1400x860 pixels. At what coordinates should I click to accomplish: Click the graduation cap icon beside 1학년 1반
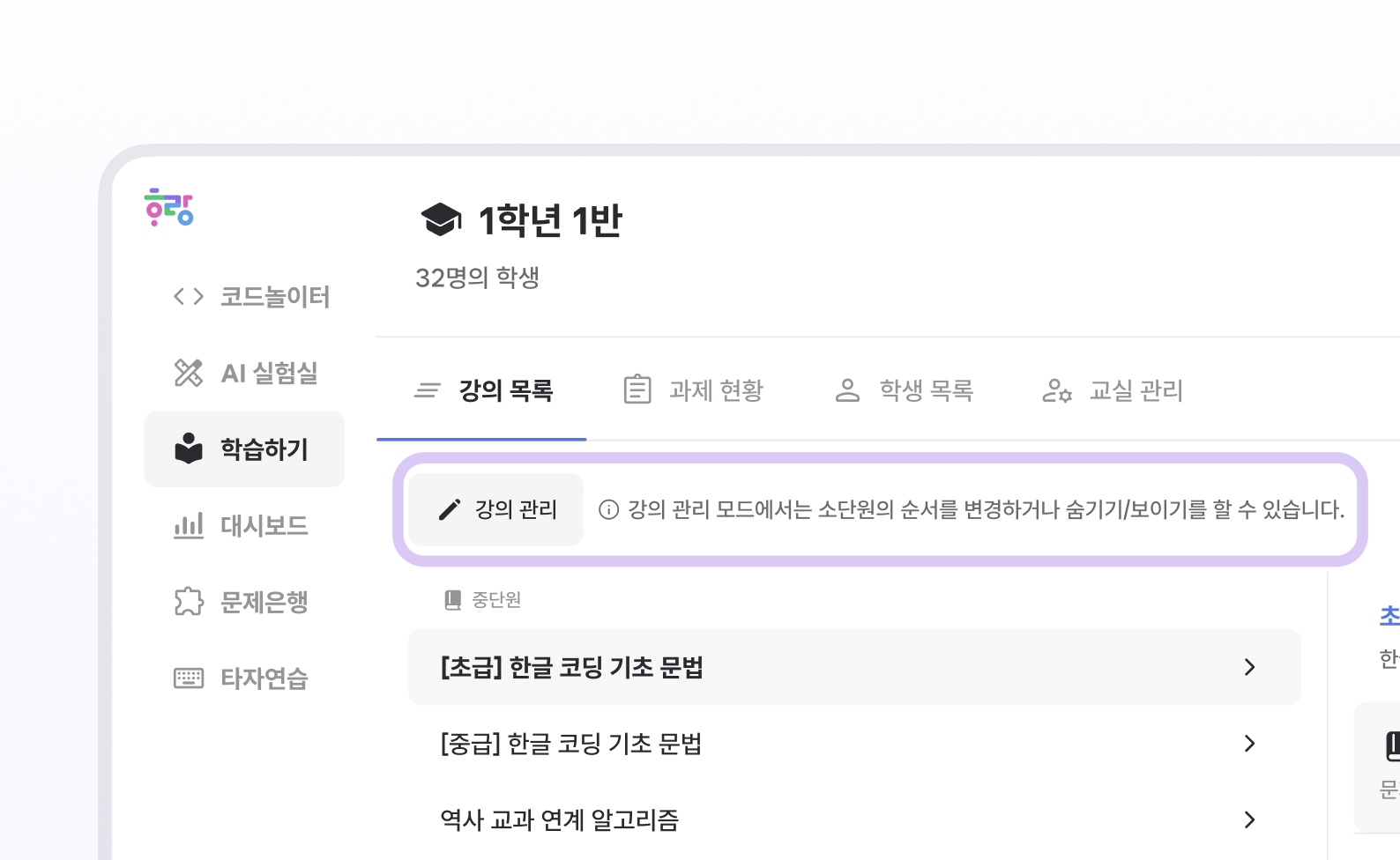point(441,220)
